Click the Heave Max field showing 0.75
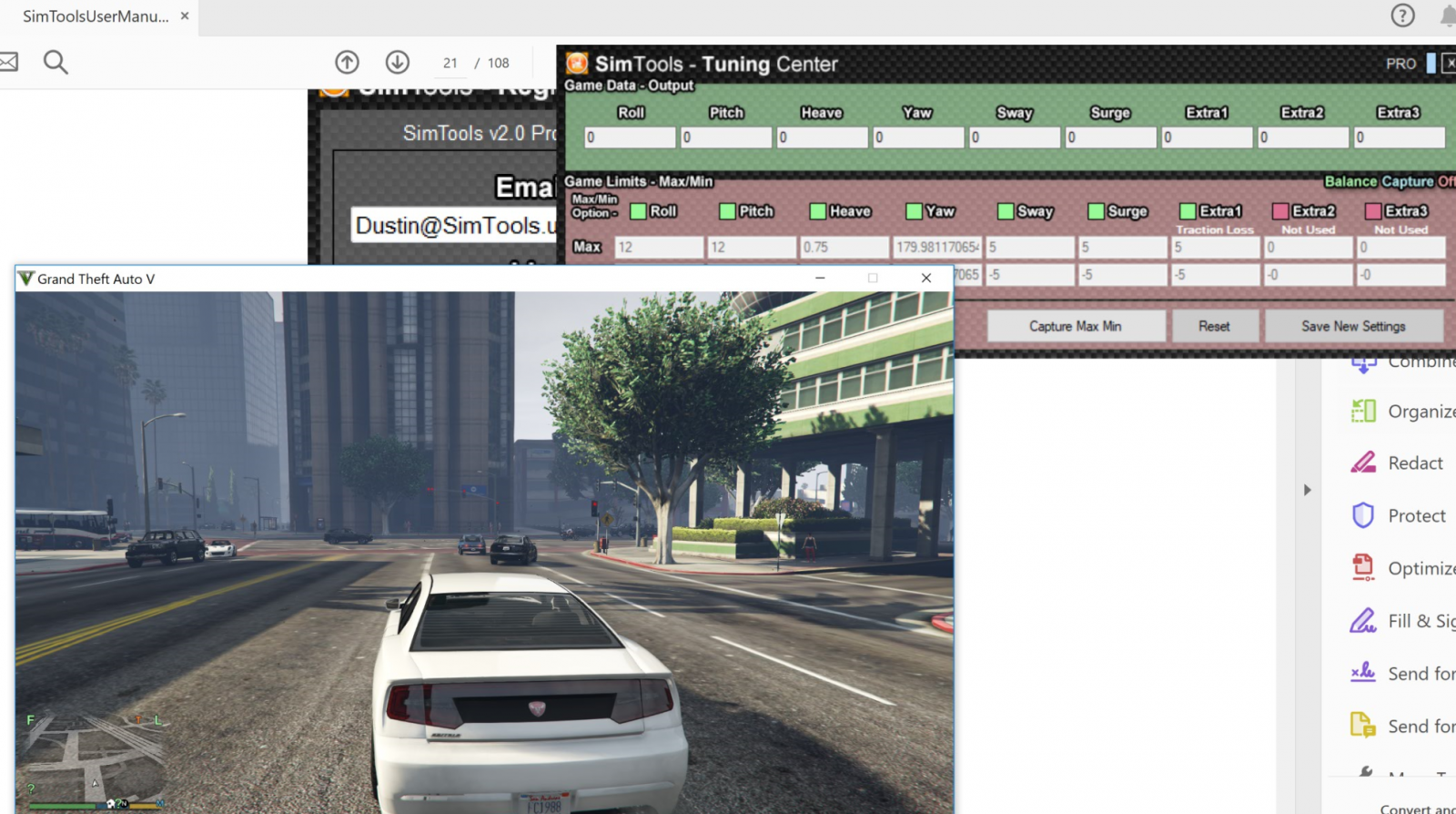Viewport: 1456px width, 814px height. pyautogui.click(x=844, y=247)
